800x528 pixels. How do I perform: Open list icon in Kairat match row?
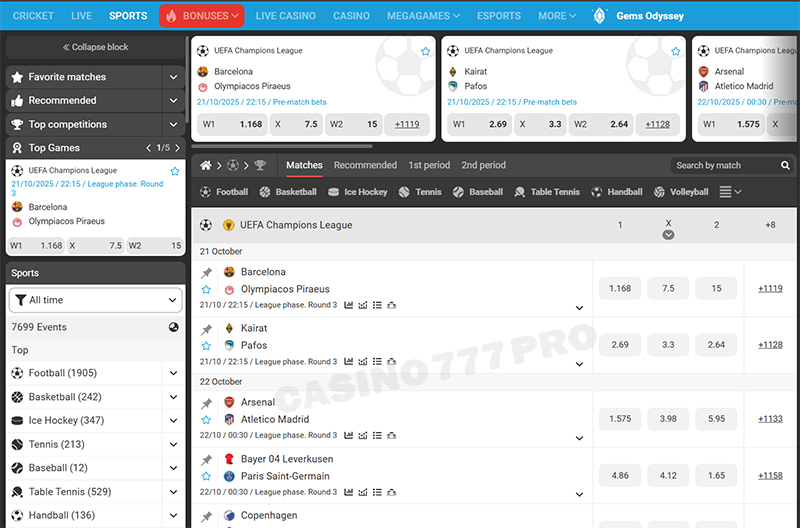click(377, 362)
